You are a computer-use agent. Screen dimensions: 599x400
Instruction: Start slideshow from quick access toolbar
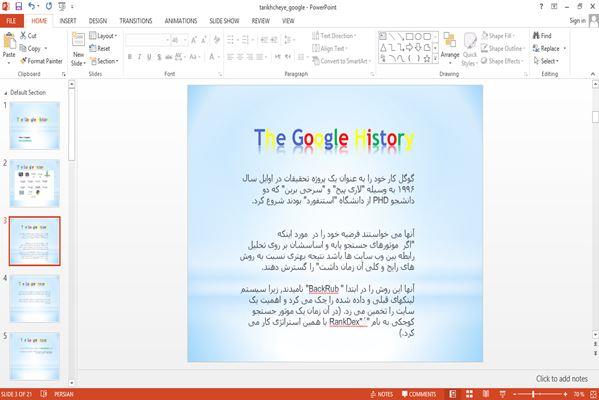point(62,6)
